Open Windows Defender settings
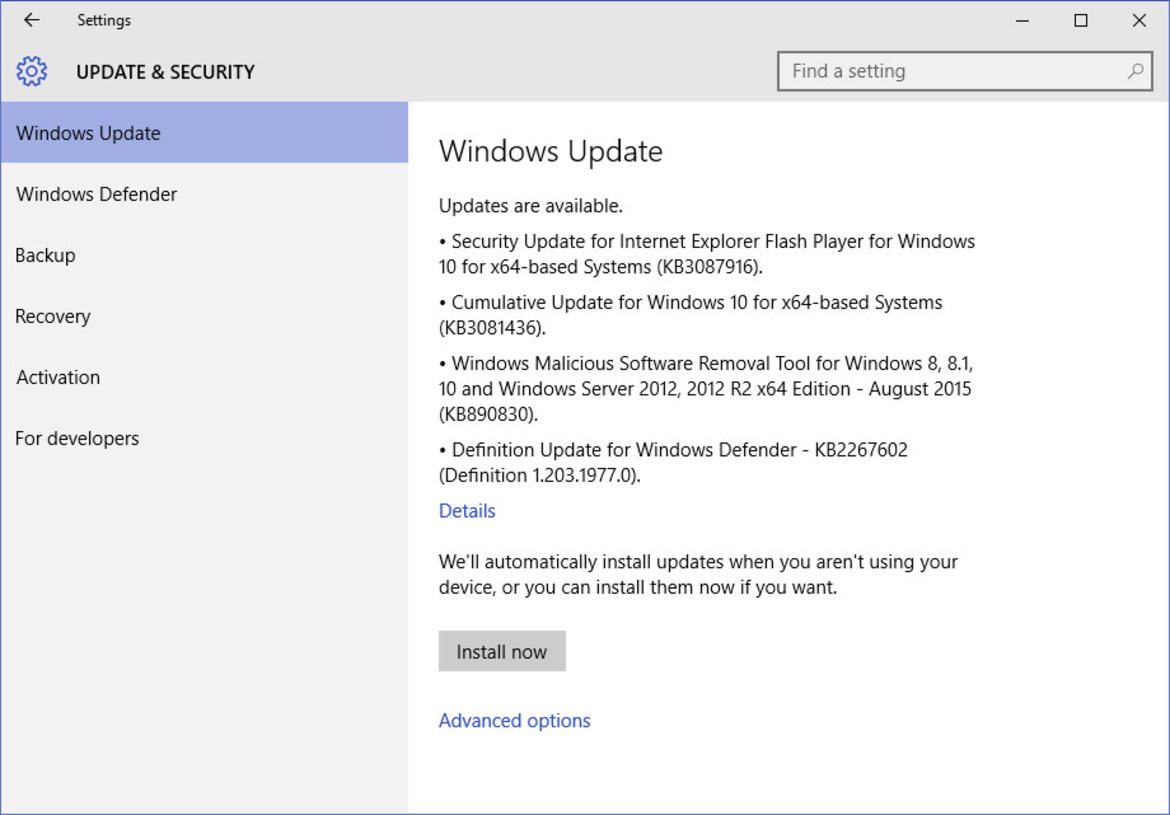This screenshot has width=1170, height=815. [96, 194]
